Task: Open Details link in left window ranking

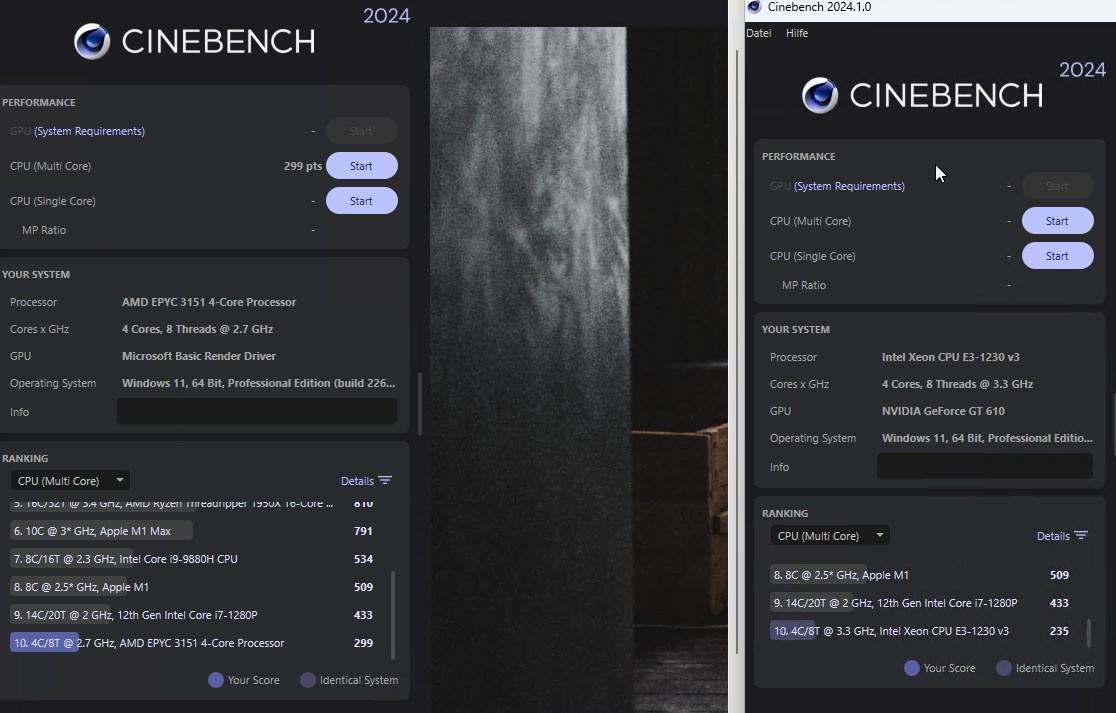Action: click(357, 481)
